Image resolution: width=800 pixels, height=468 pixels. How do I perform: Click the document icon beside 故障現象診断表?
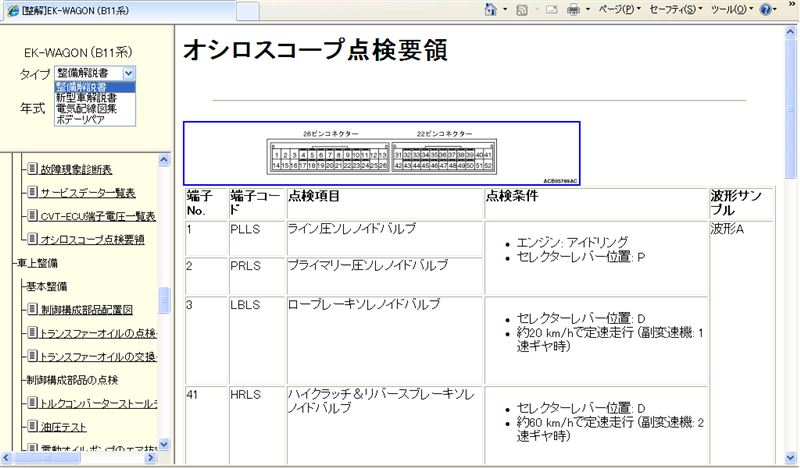pos(32,168)
